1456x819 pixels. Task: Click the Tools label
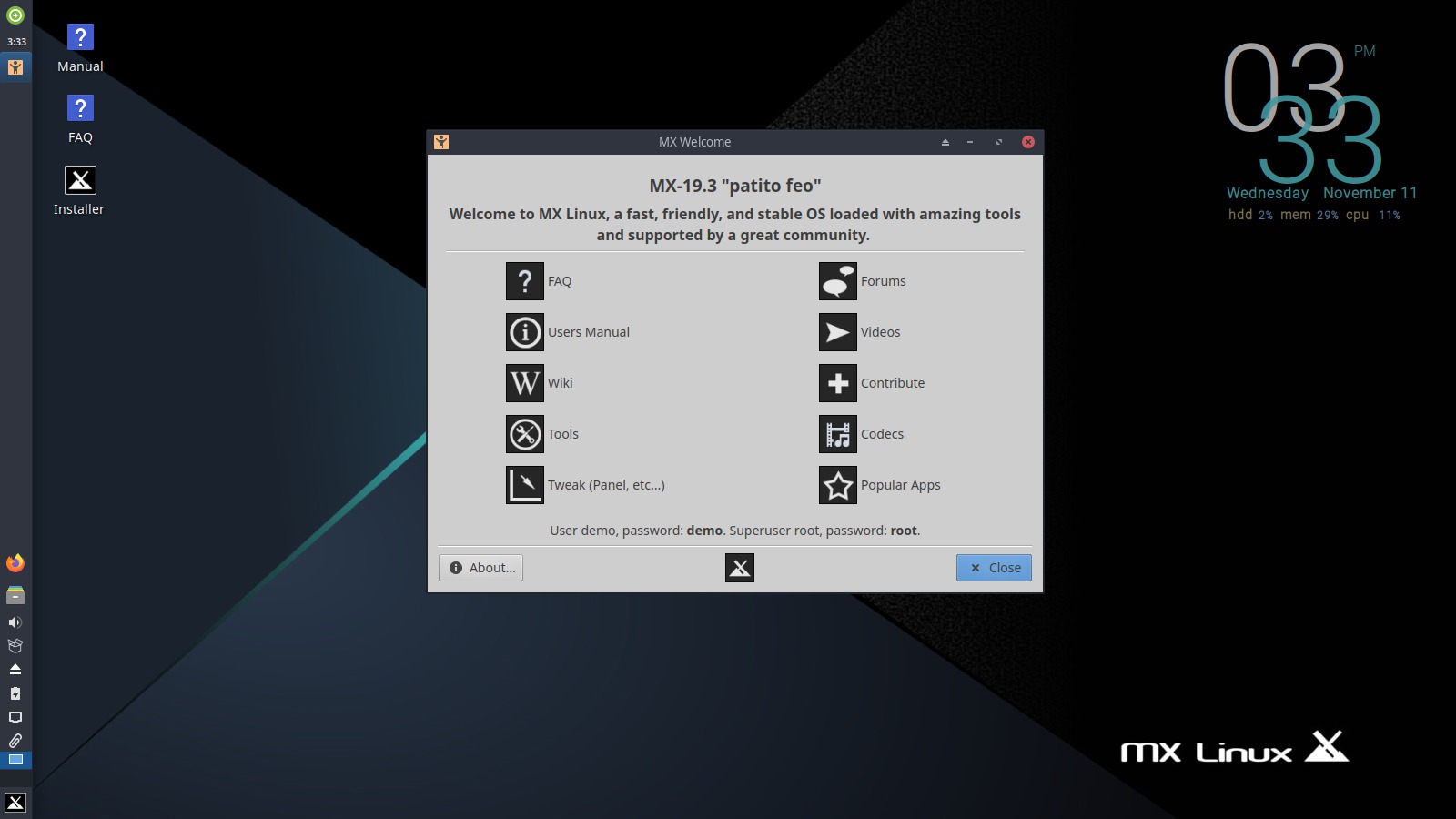(x=563, y=434)
